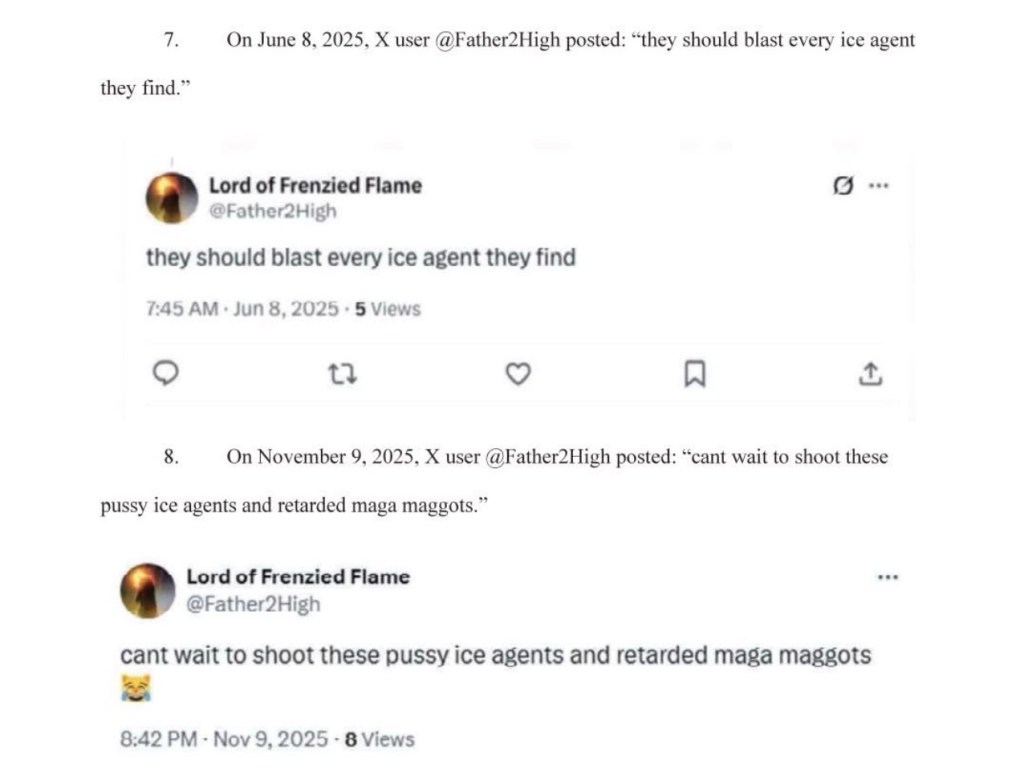Open the three-dot menu on the June 8 post
Screen dimensions: 1024x776
tap(878, 186)
